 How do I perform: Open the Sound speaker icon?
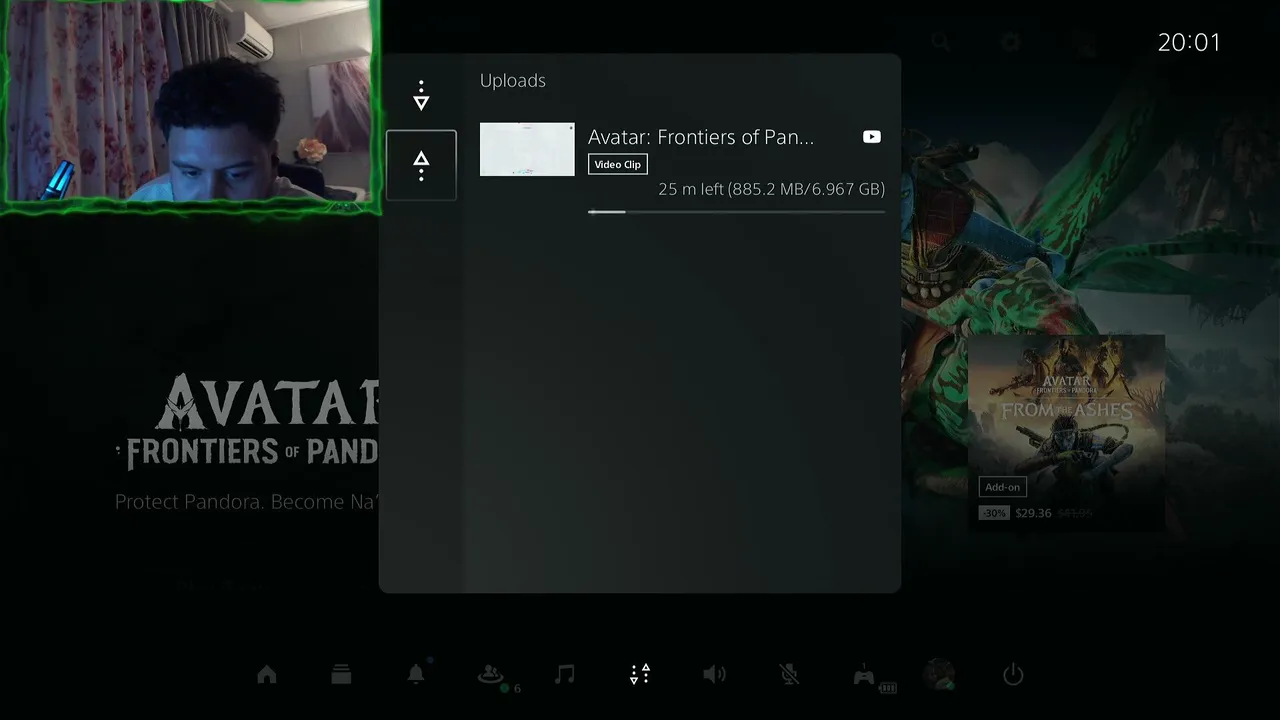click(714, 675)
